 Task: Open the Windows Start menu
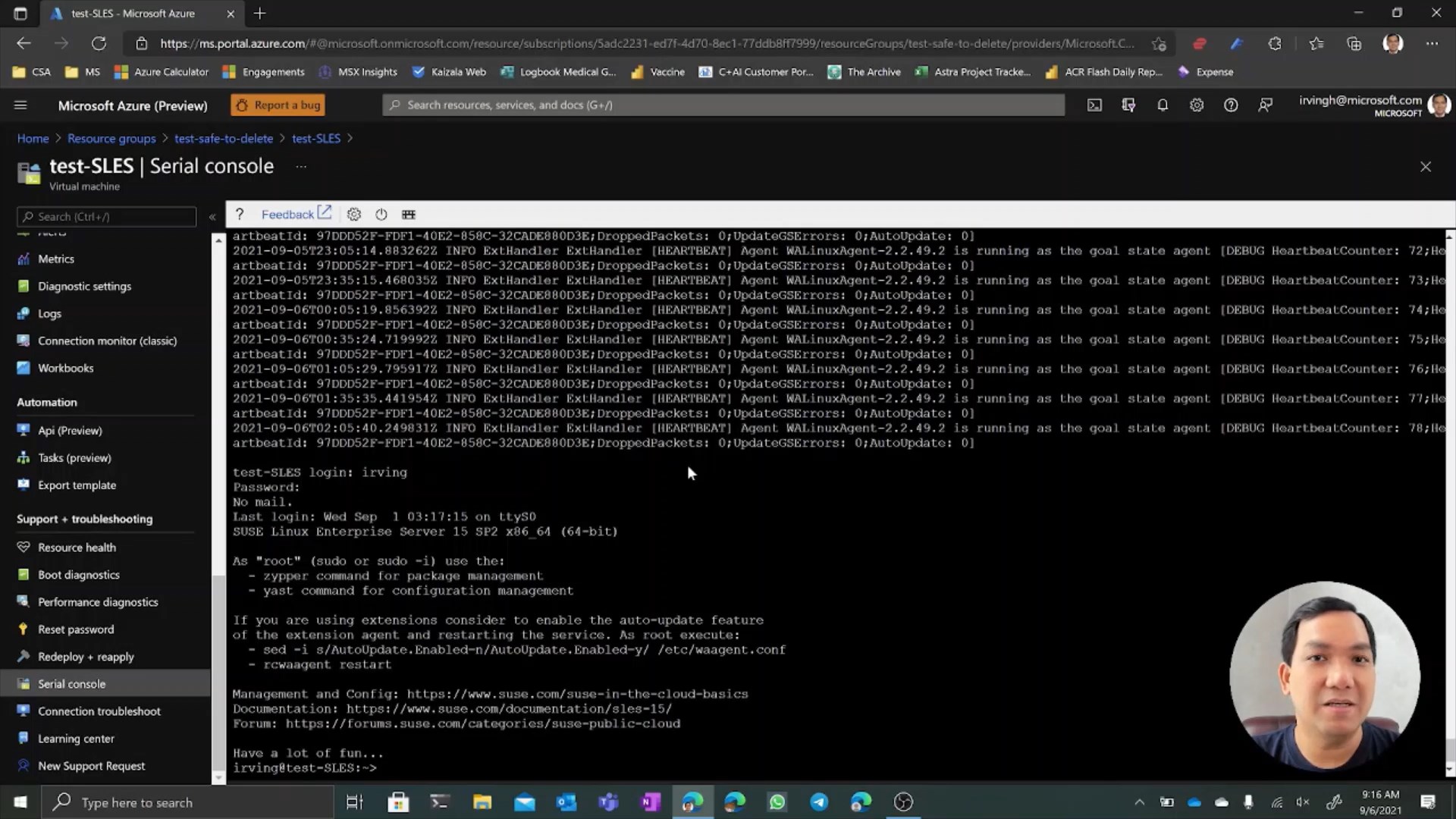tap(20, 802)
